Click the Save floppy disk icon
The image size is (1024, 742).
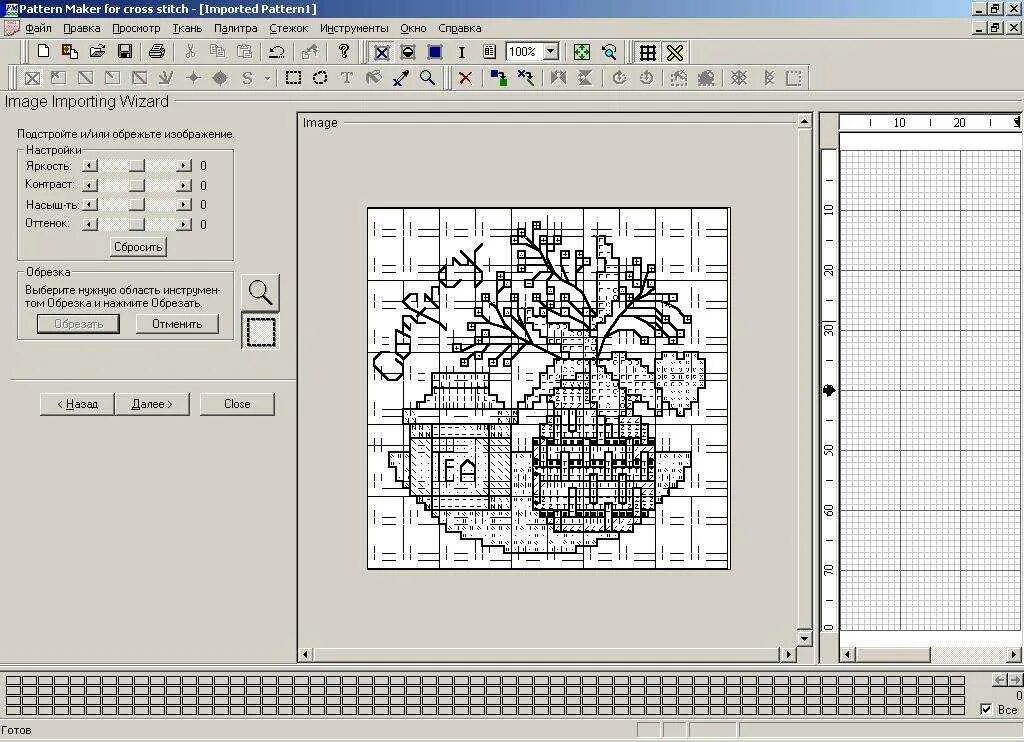pyautogui.click(x=125, y=52)
